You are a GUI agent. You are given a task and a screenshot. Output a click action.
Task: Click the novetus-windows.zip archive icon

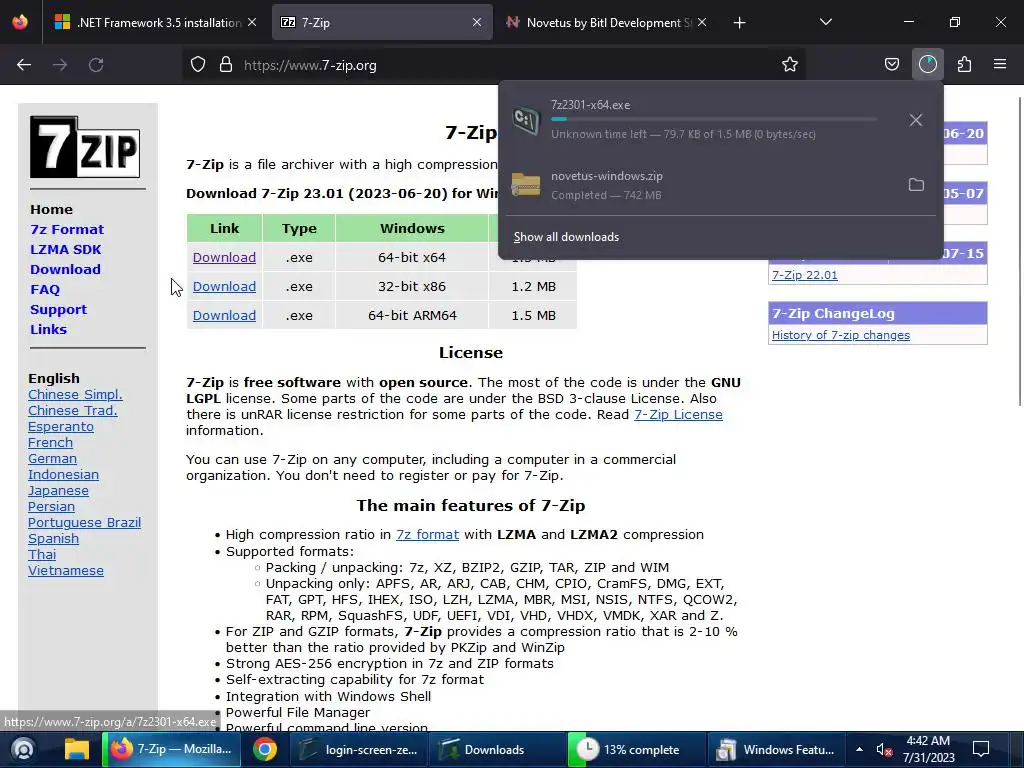click(526, 185)
